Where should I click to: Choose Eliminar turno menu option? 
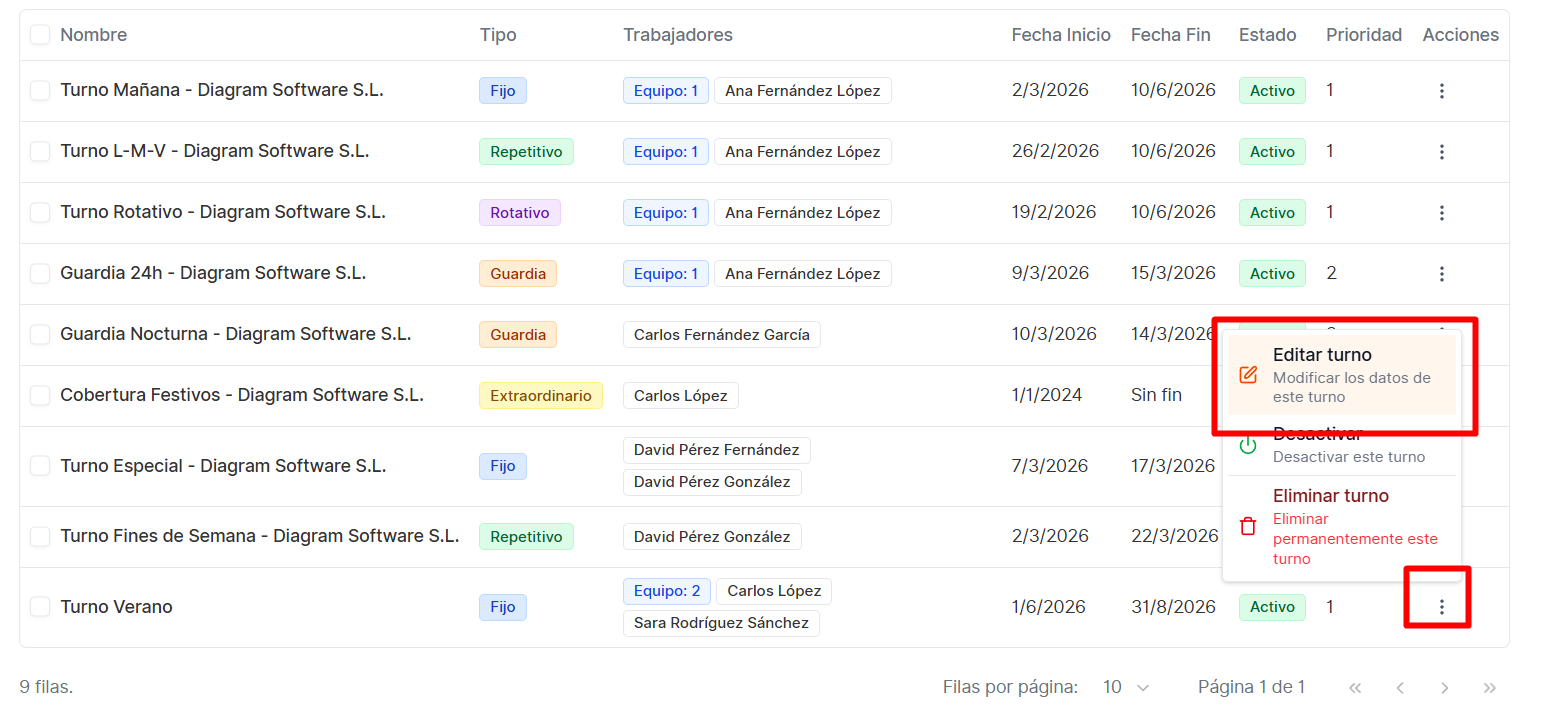point(1342,526)
